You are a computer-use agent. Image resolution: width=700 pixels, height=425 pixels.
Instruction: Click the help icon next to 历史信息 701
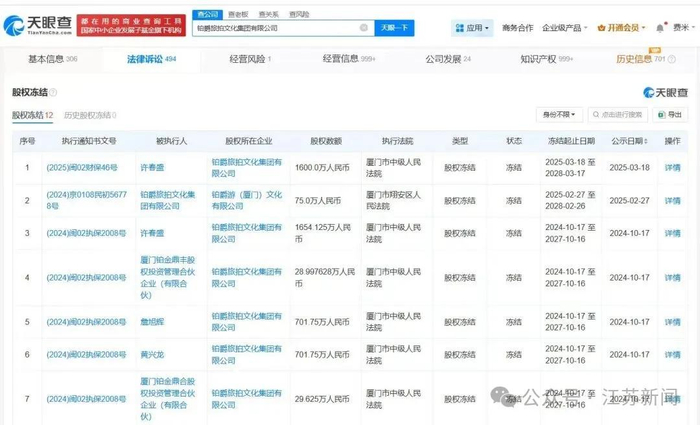click(x=671, y=59)
